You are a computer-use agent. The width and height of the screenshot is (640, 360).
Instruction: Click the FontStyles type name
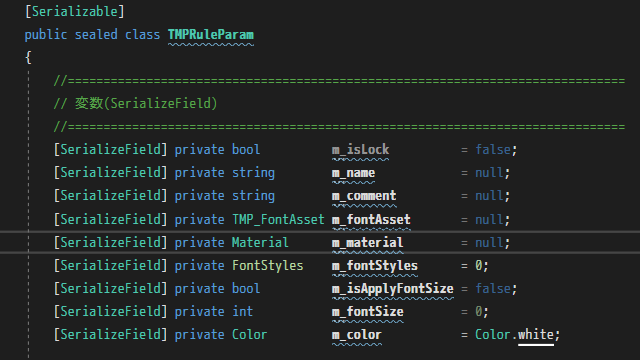tap(268, 266)
